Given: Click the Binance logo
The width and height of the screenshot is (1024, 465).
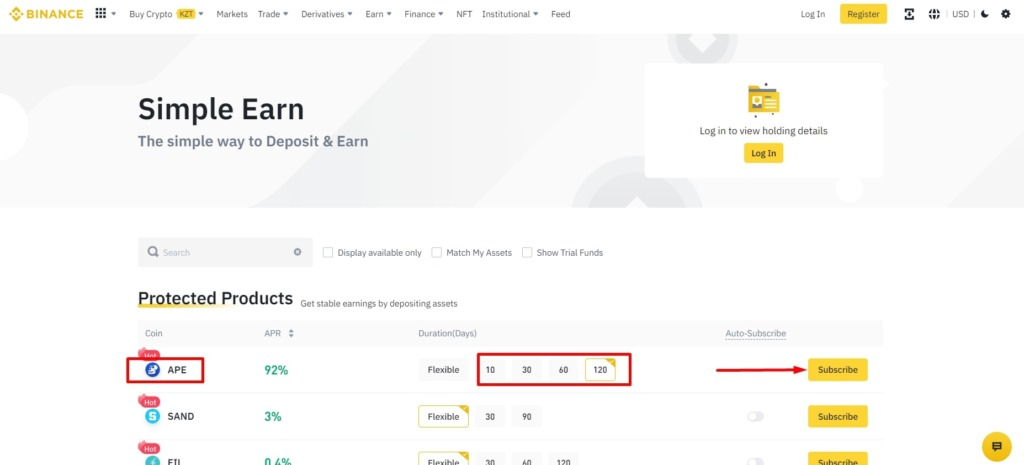Looking at the screenshot, I should tap(46, 14).
